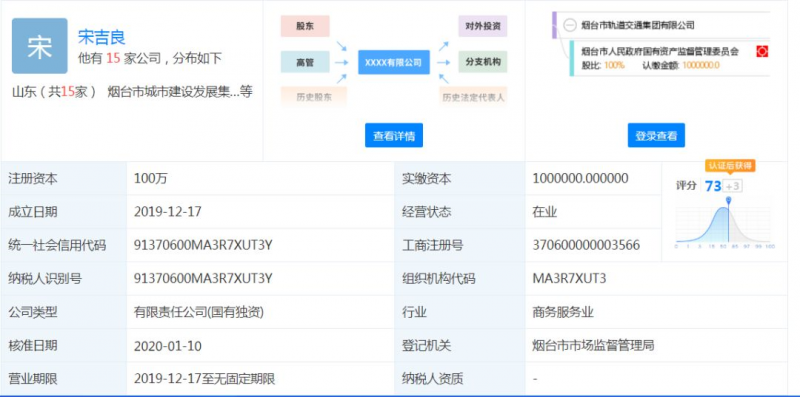
Task: Select the 对外投资 box in diagram
Action: point(483,26)
